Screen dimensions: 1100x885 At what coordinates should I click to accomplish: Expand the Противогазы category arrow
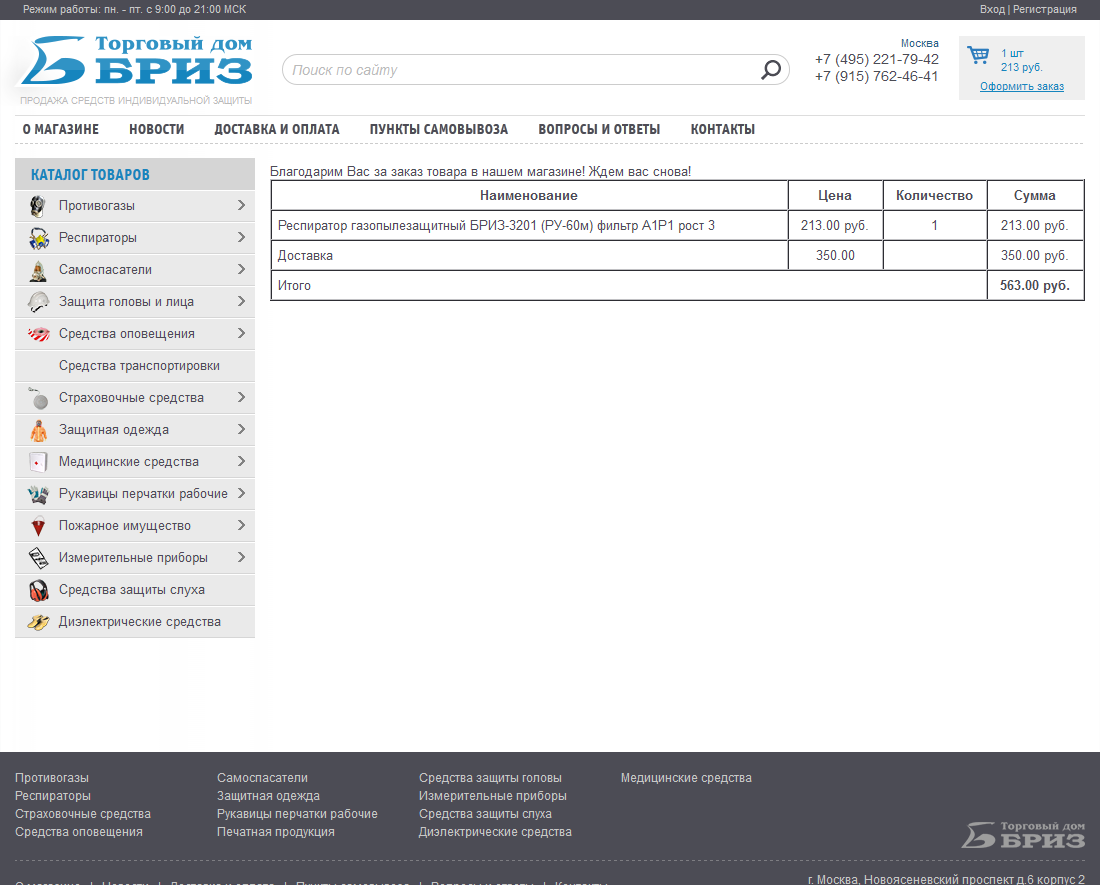click(241, 205)
